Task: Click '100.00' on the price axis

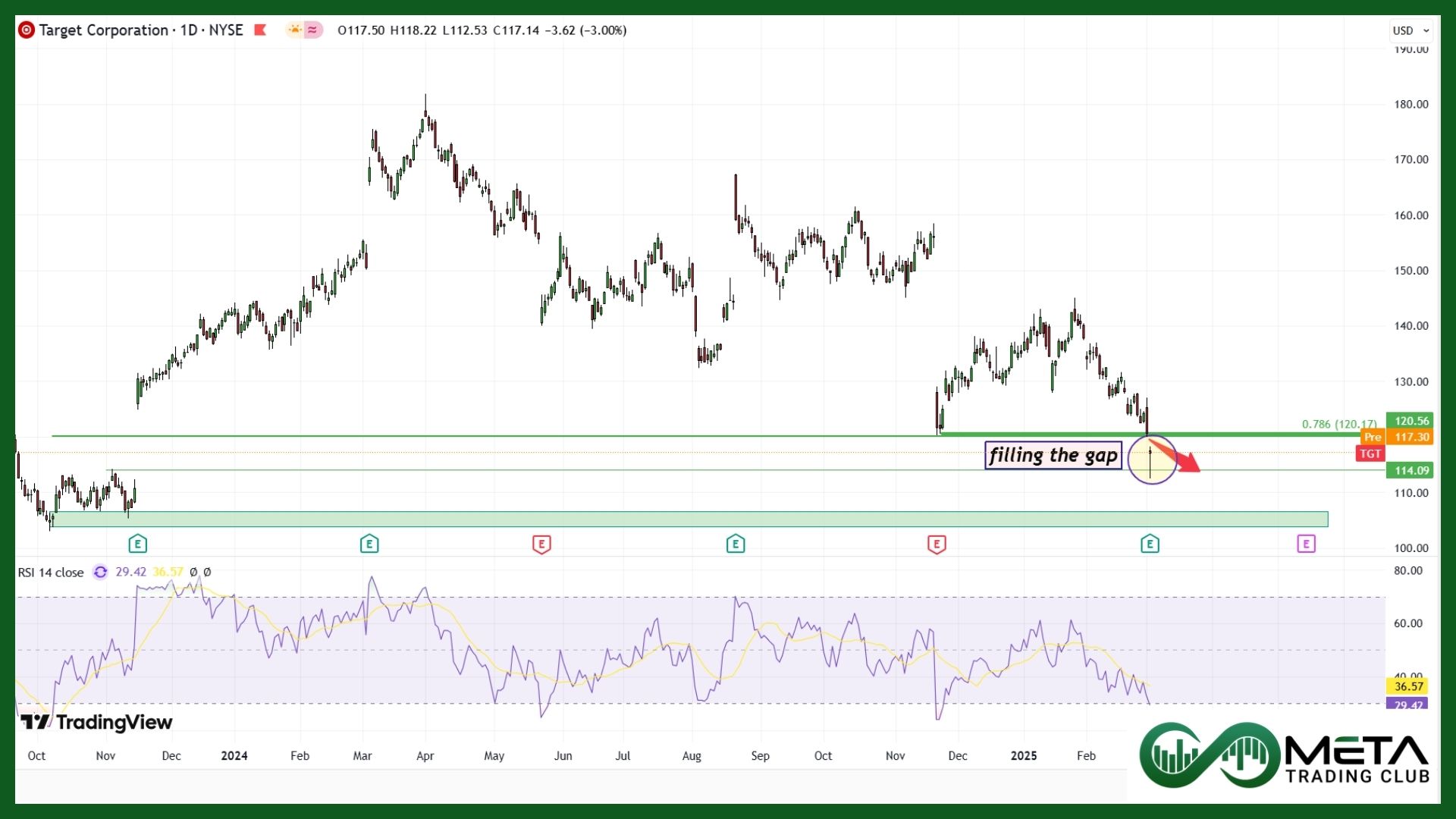Action: [1411, 548]
